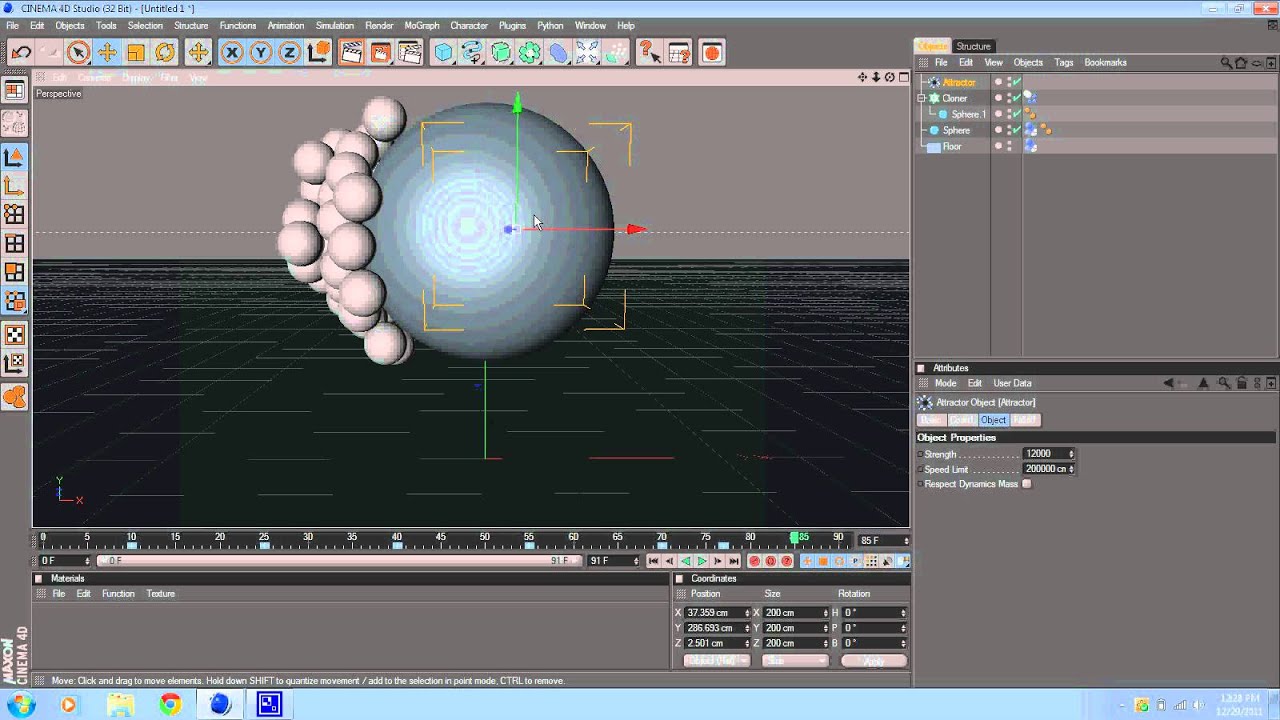Select the Live Selection tool
1280x720 pixels.
click(x=78, y=52)
